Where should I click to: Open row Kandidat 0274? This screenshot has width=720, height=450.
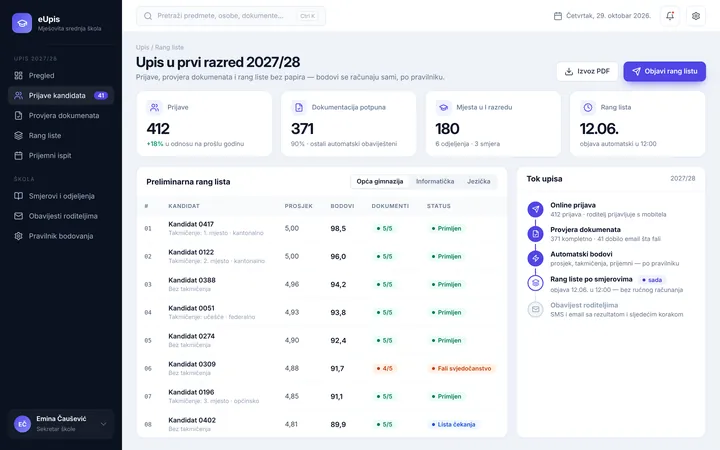click(322, 340)
